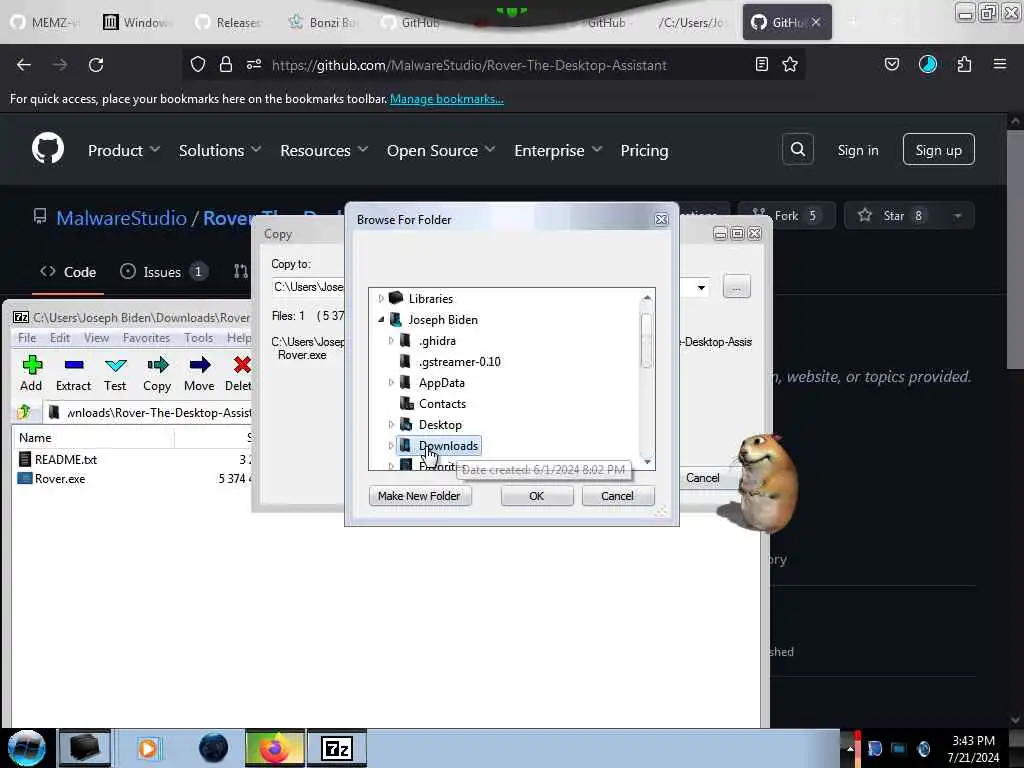Select README.txt in 7-Zip file list
This screenshot has width=1024, height=768.
pyautogui.click(x=65, y=459)
